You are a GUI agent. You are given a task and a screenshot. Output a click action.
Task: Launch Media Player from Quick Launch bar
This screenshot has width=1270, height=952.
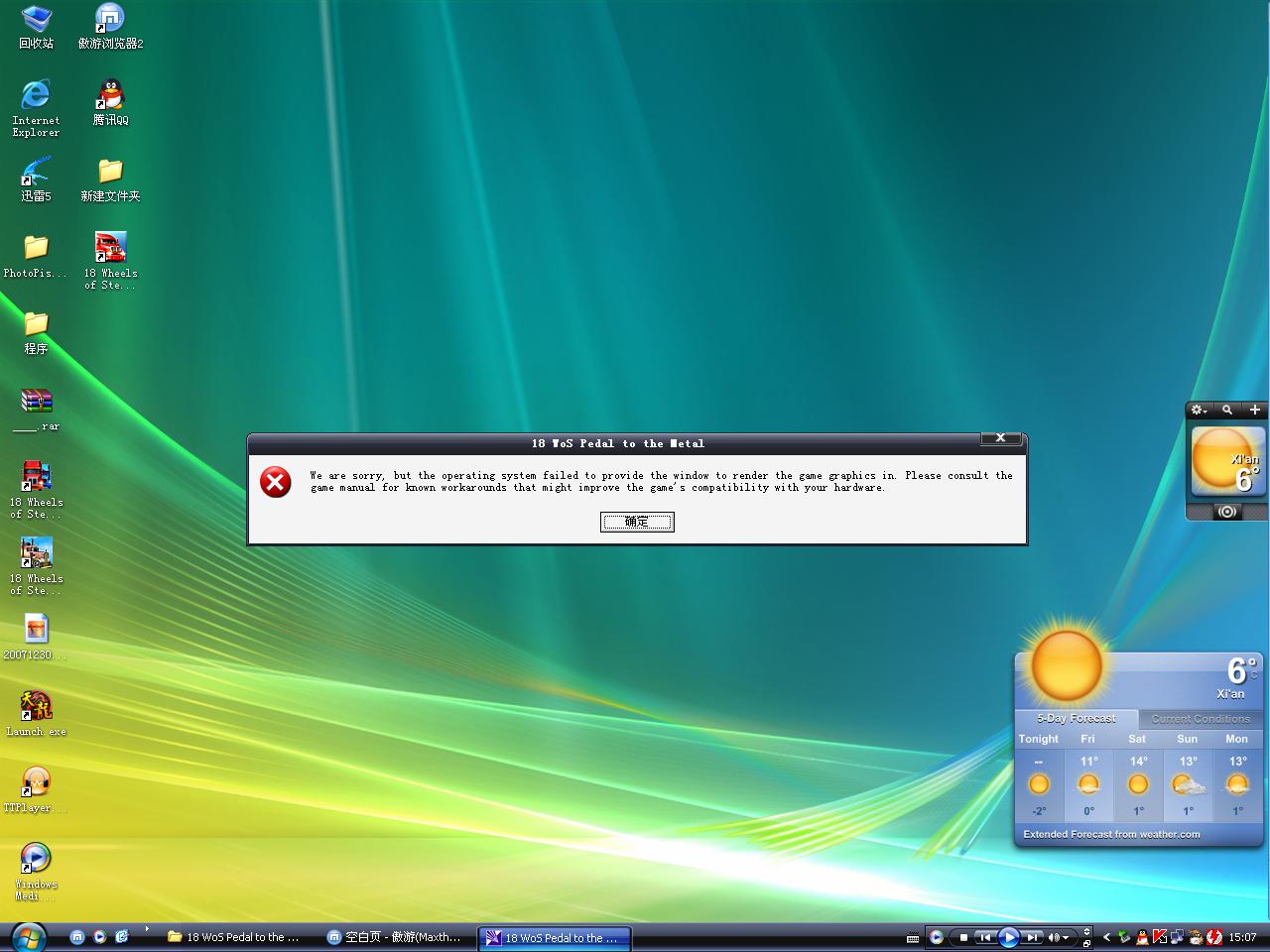point(99,936)
